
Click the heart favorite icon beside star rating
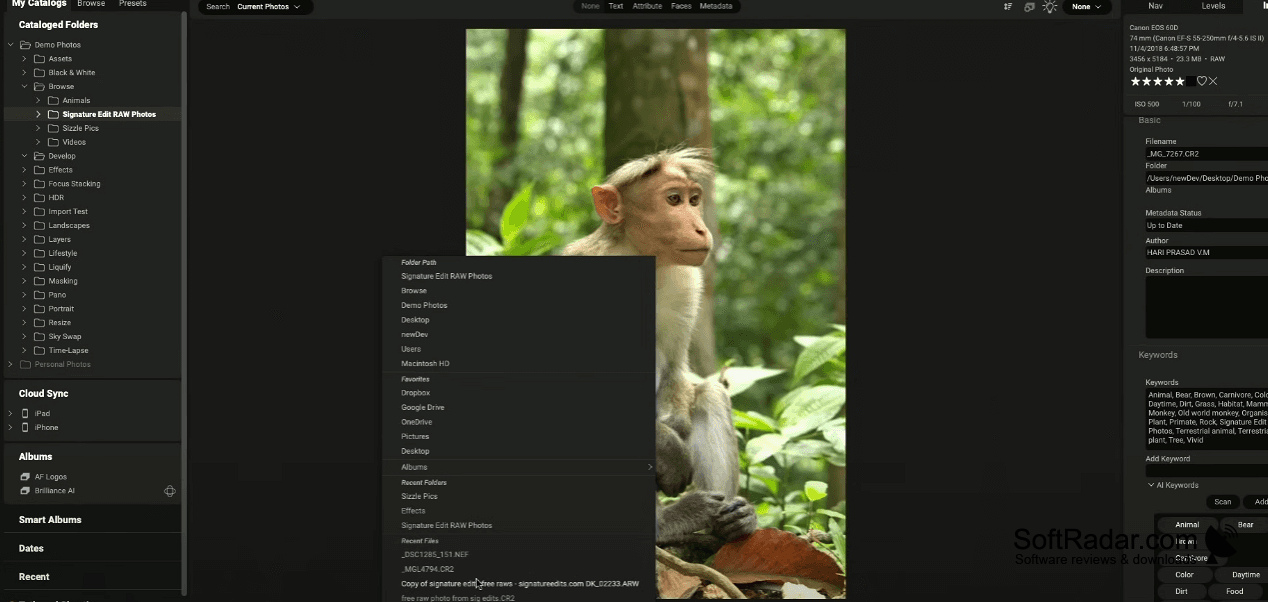pos(1201,81)
